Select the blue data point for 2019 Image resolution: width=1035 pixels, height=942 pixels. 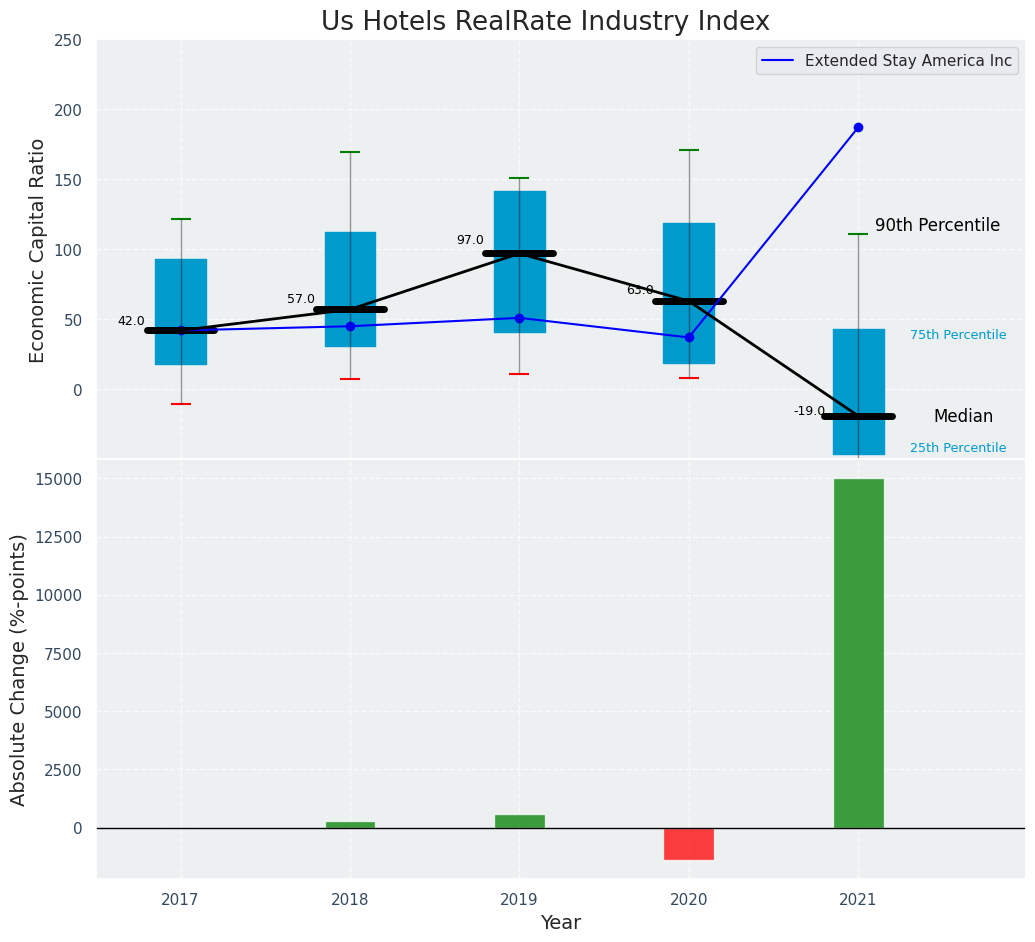(519, 318)
